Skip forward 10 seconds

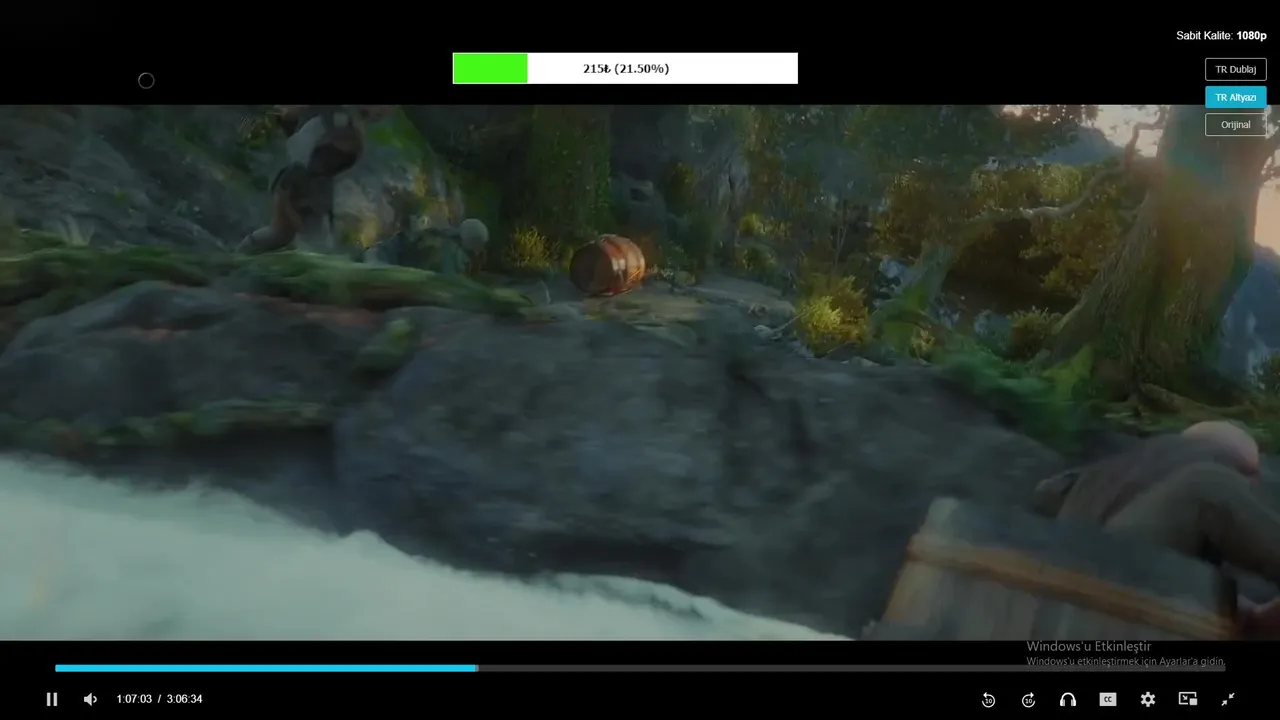(1028, 699)
